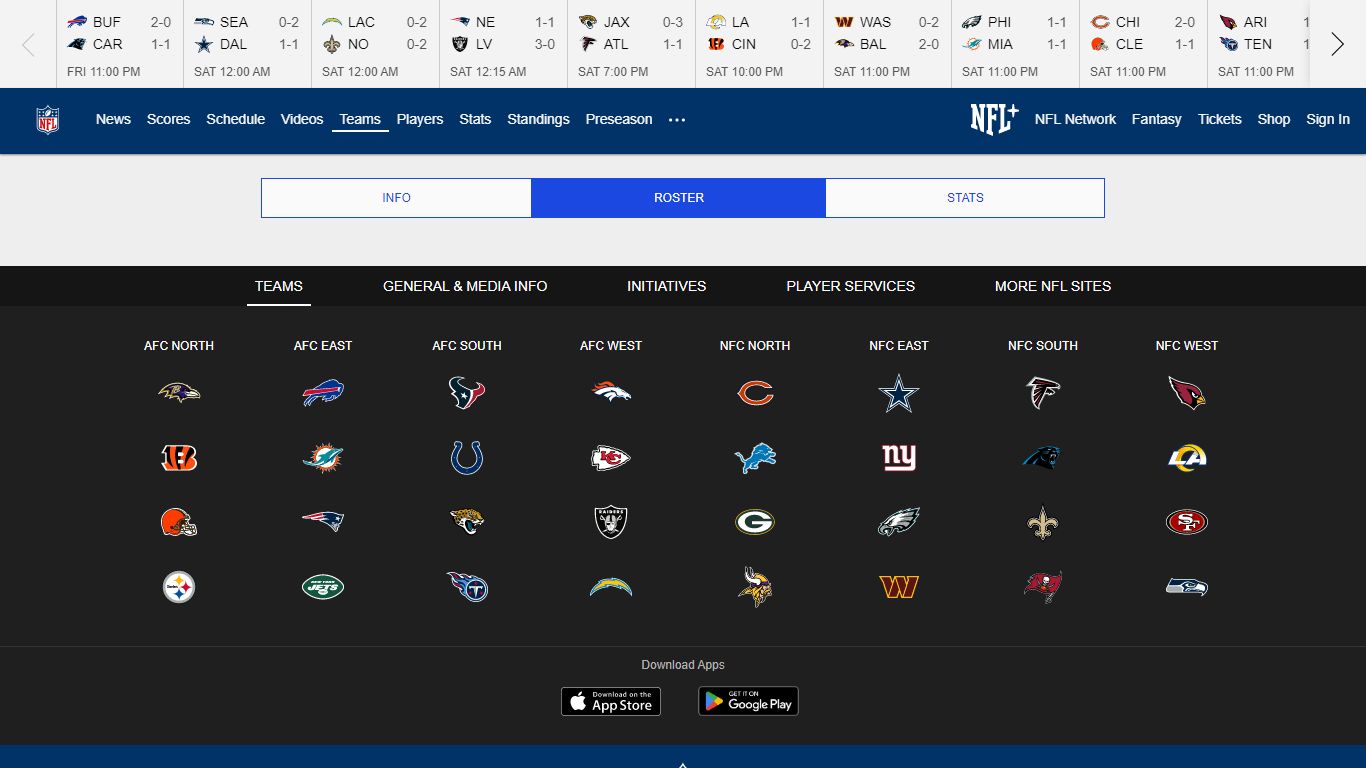Screen dimensions: 1366x768
Task: Open the MORE NFL SITES tab
Action: click(x=1053, y=286)
